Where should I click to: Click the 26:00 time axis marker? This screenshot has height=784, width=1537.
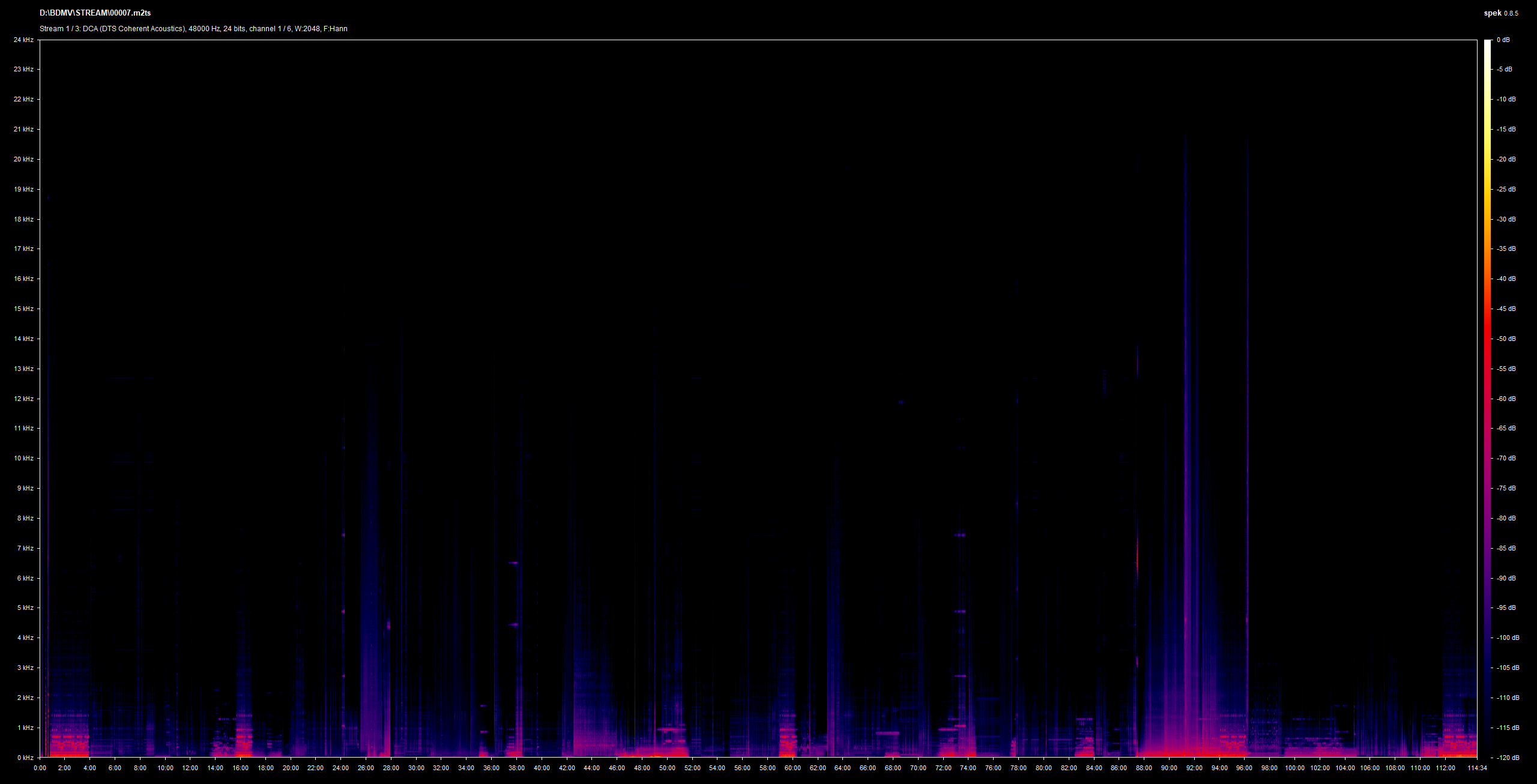pos(366,768)
